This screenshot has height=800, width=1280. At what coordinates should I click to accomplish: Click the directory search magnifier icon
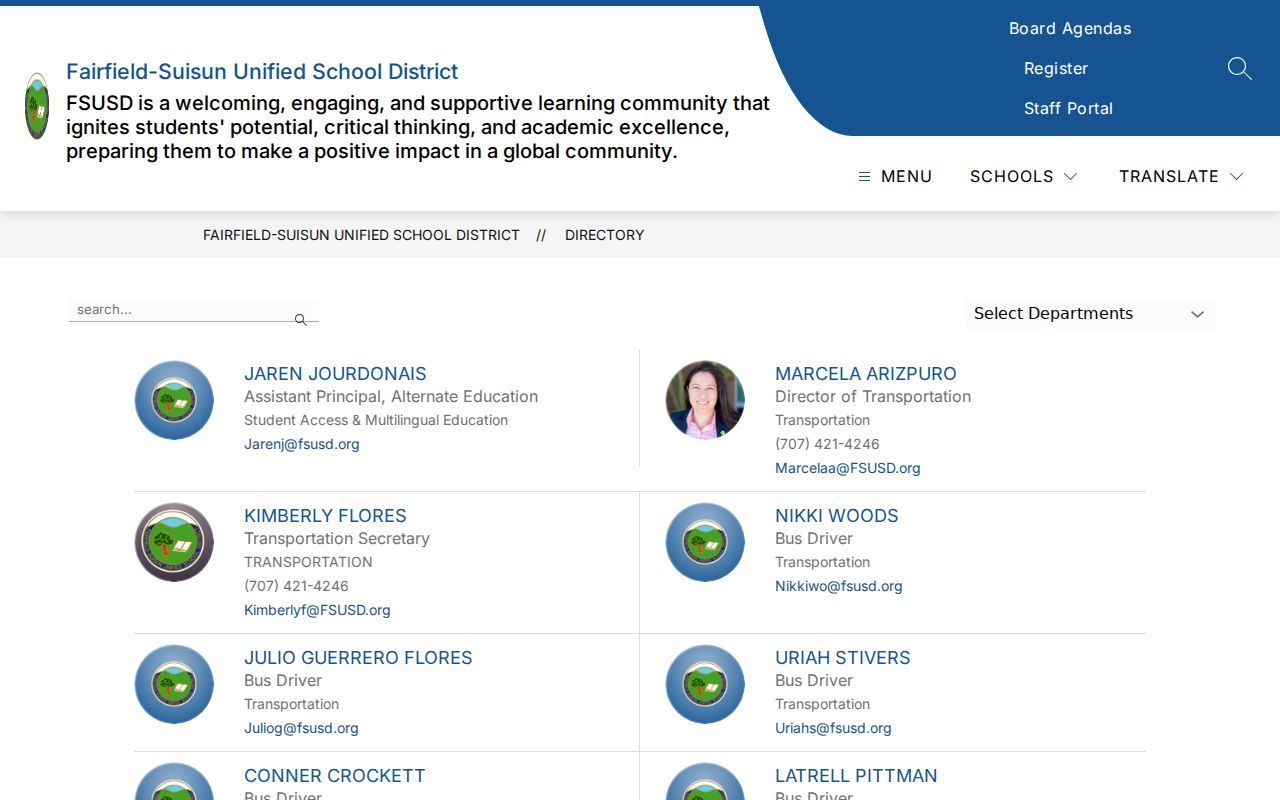point(300,320)
